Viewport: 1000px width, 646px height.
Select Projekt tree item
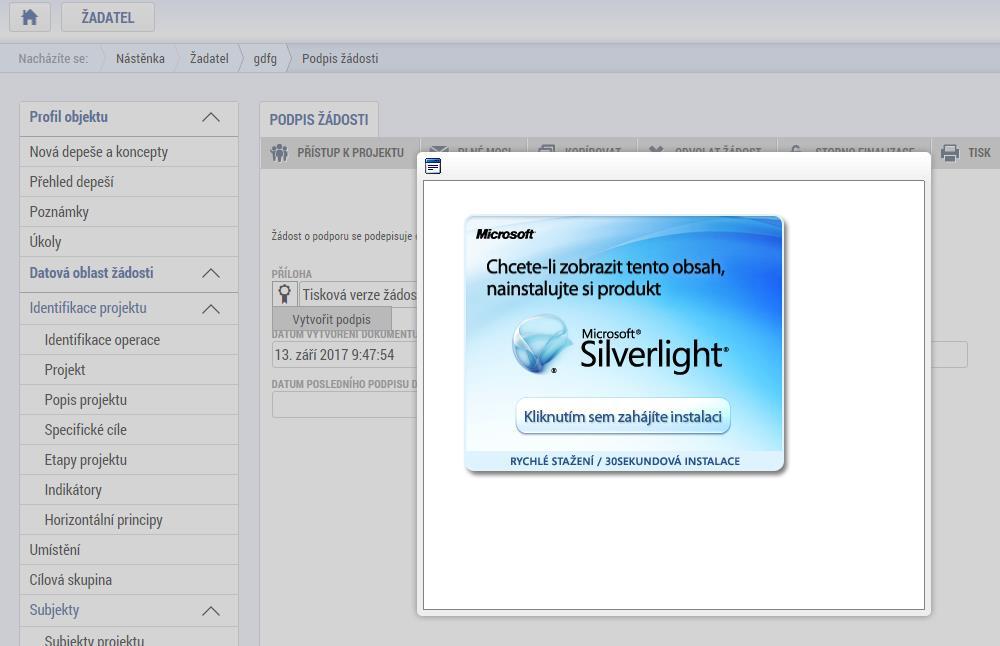129,370
